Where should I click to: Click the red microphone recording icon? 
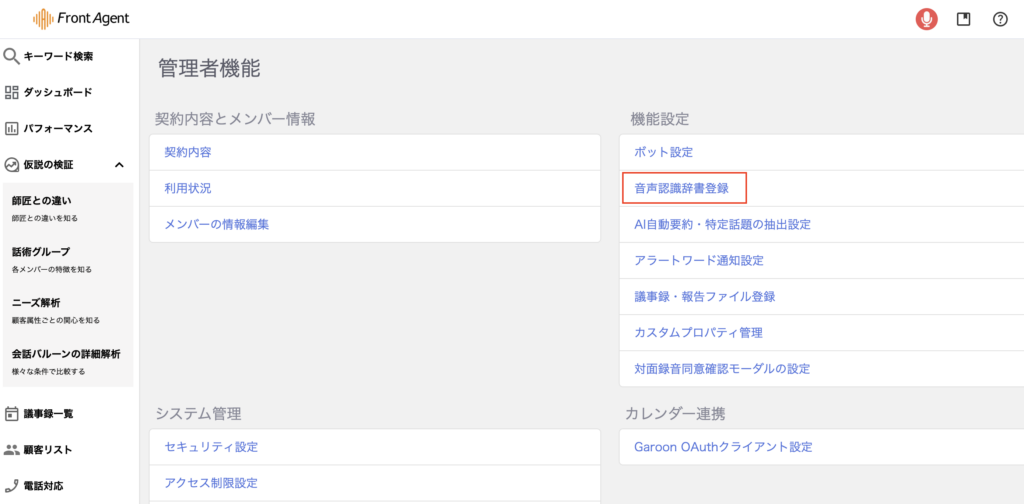pyautogui.click(x=927, y=19)
